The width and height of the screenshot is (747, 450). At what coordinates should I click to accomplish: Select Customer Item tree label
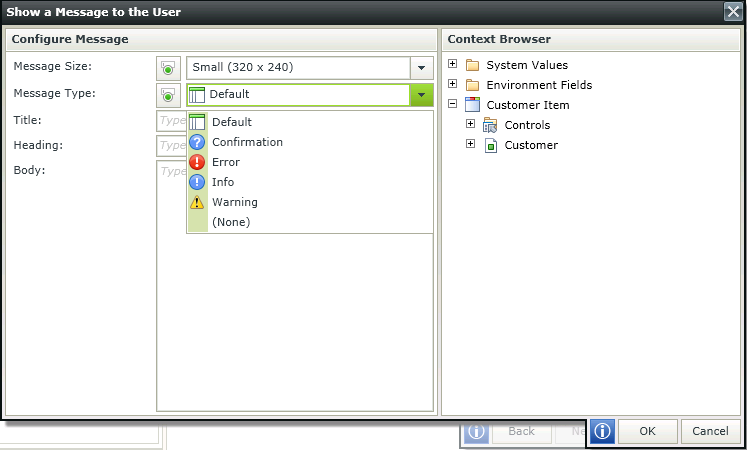pyautogui.click(x=528, y=105)
